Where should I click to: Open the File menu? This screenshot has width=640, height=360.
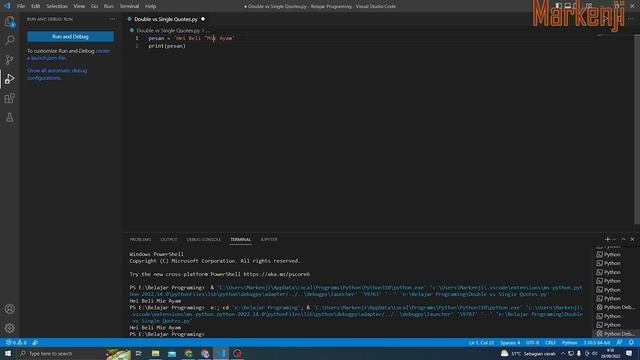tap(21, 6)
